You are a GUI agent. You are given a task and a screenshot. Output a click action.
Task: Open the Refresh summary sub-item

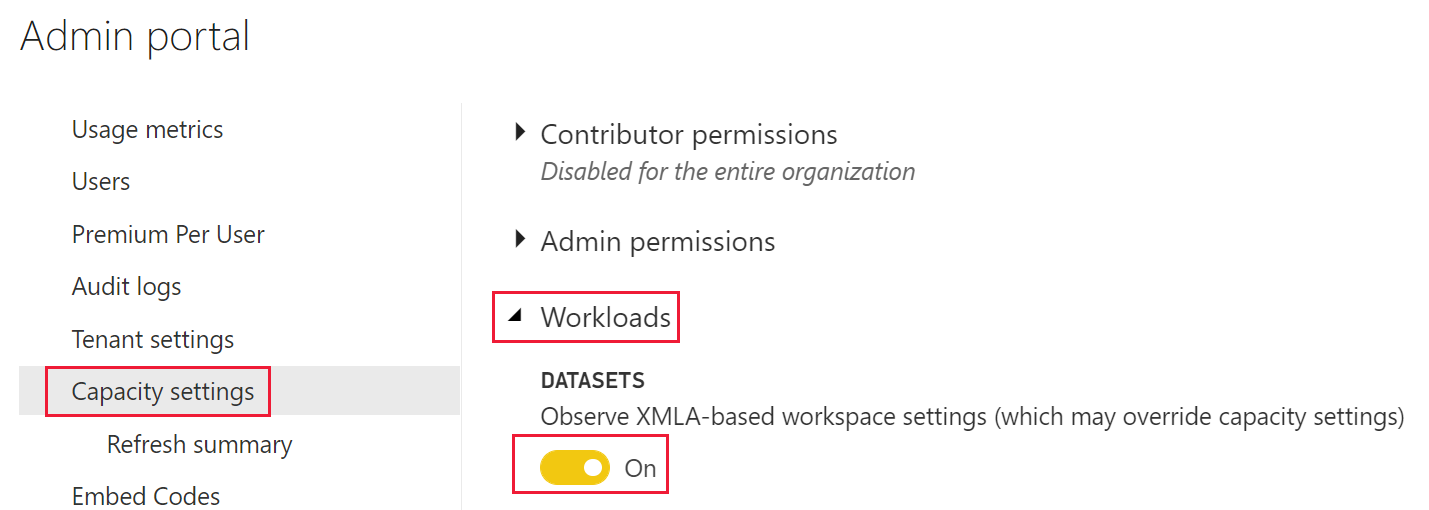pyautogui.click(x=199, y=445)
